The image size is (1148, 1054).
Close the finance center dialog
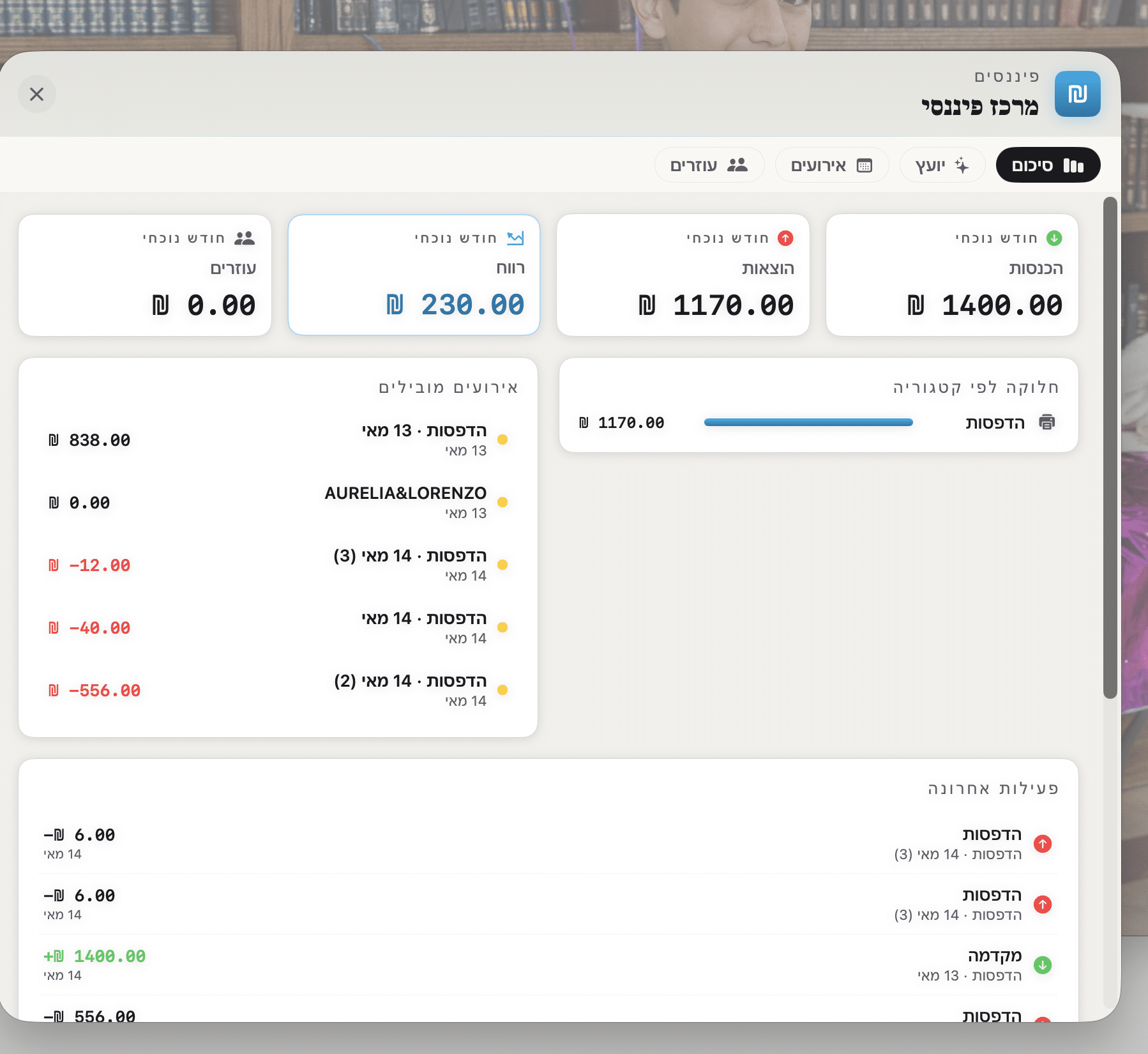(37, 95)
